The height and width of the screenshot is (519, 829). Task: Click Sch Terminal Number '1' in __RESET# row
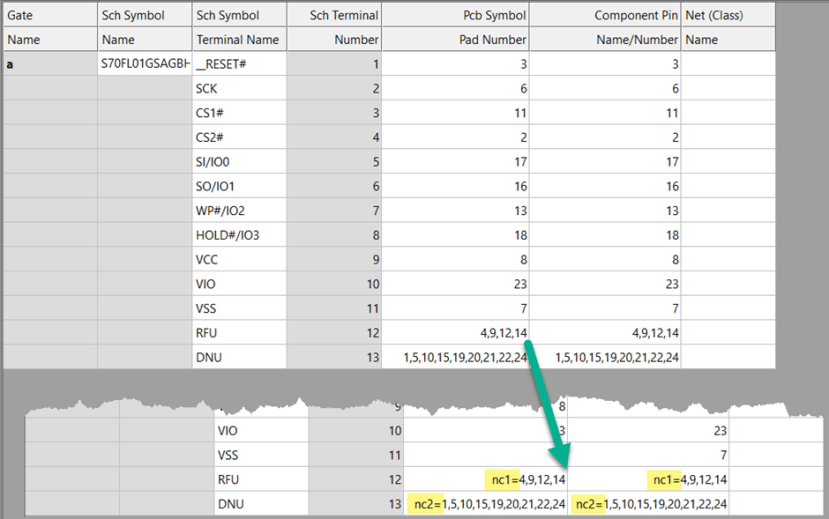334,64
